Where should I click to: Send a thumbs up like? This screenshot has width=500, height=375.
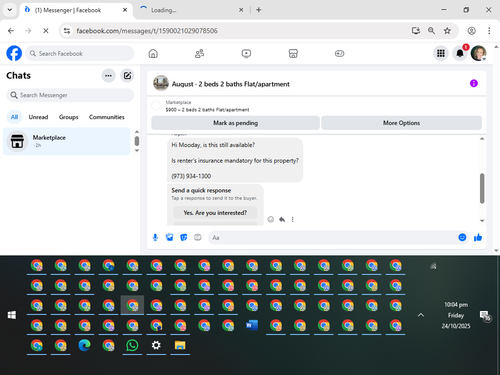(478, 237)
